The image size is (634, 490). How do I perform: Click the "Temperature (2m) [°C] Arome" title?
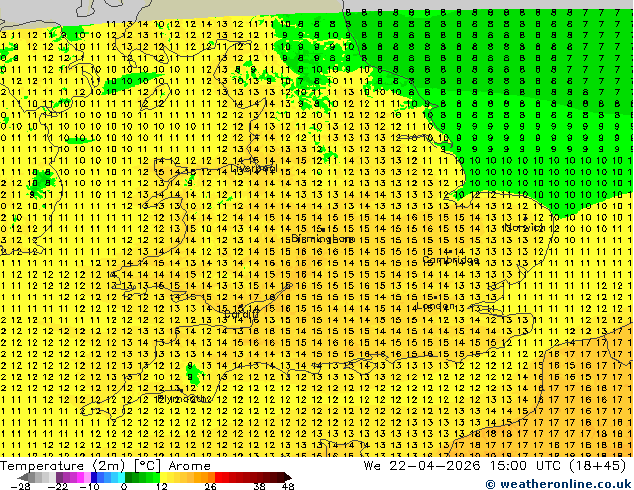click(105, 466)
